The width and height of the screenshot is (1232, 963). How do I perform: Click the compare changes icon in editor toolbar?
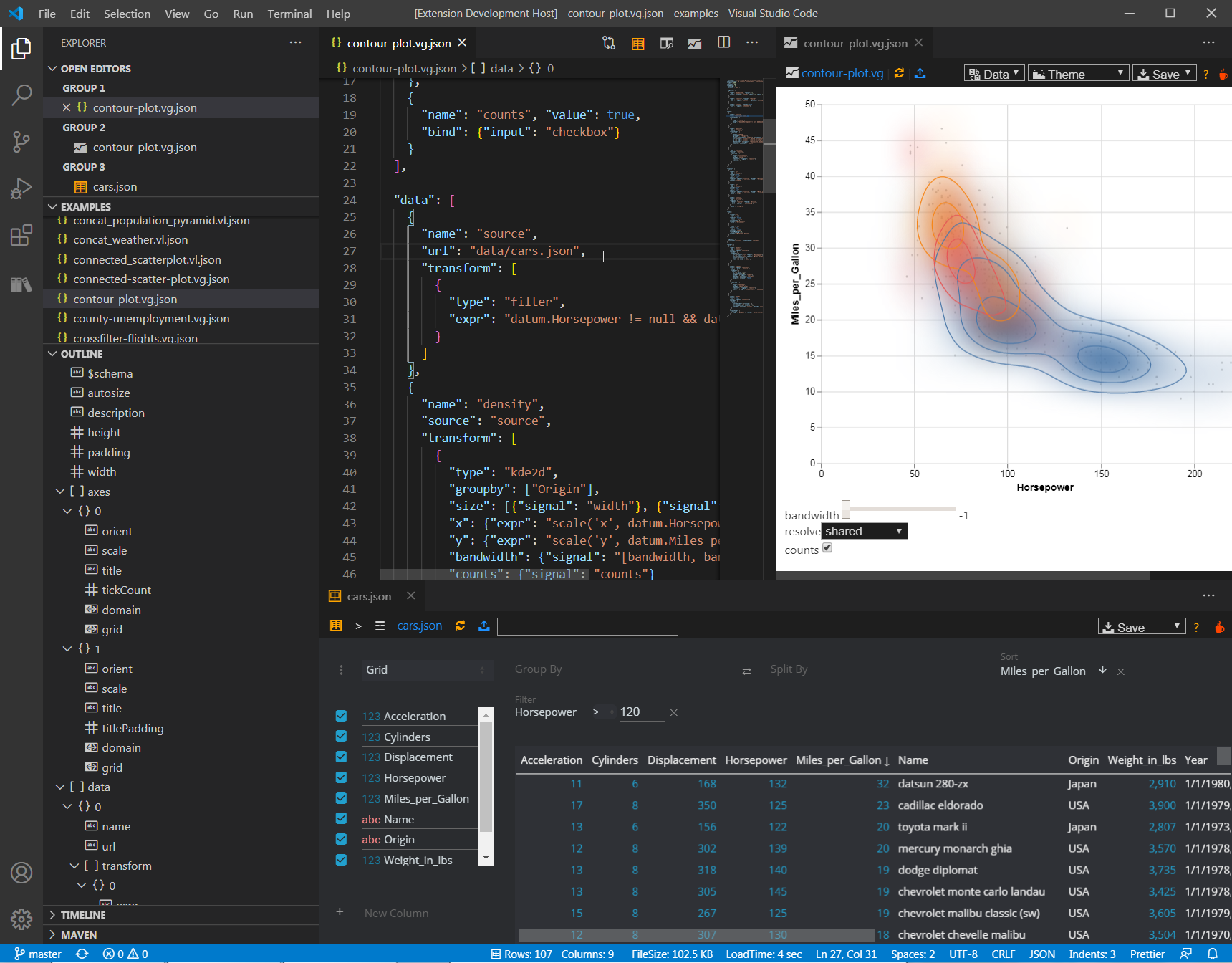coord(609,43)
